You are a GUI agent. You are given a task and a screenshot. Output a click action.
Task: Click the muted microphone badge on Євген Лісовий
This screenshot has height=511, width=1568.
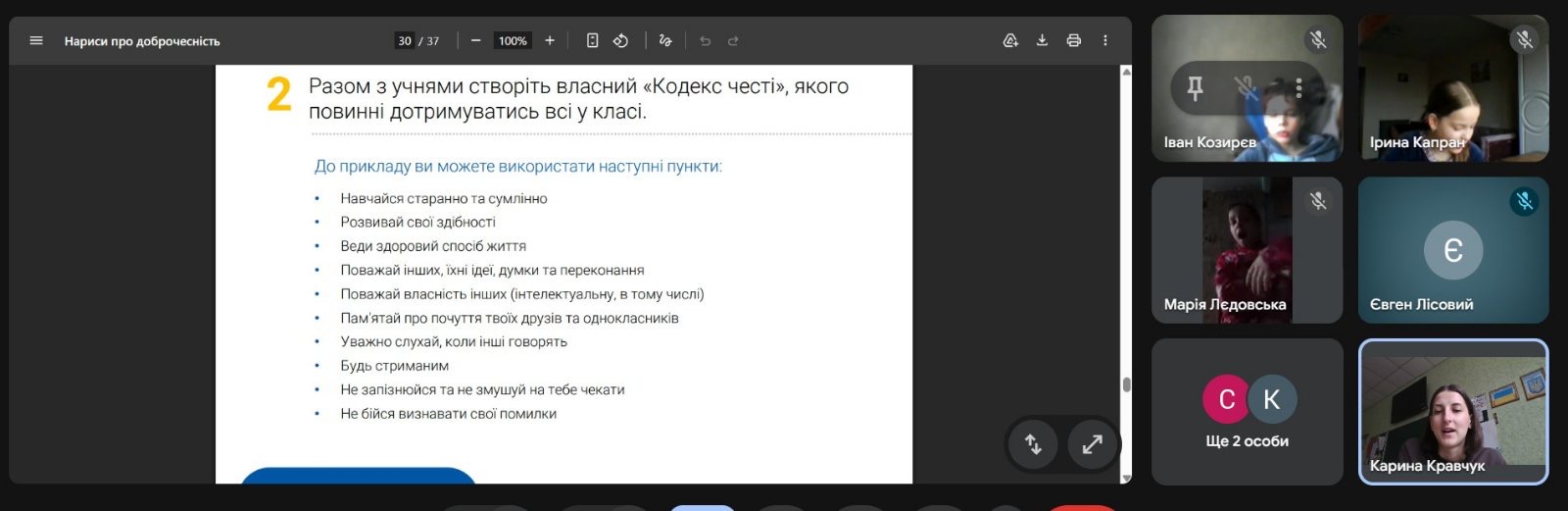point(1524,201)
